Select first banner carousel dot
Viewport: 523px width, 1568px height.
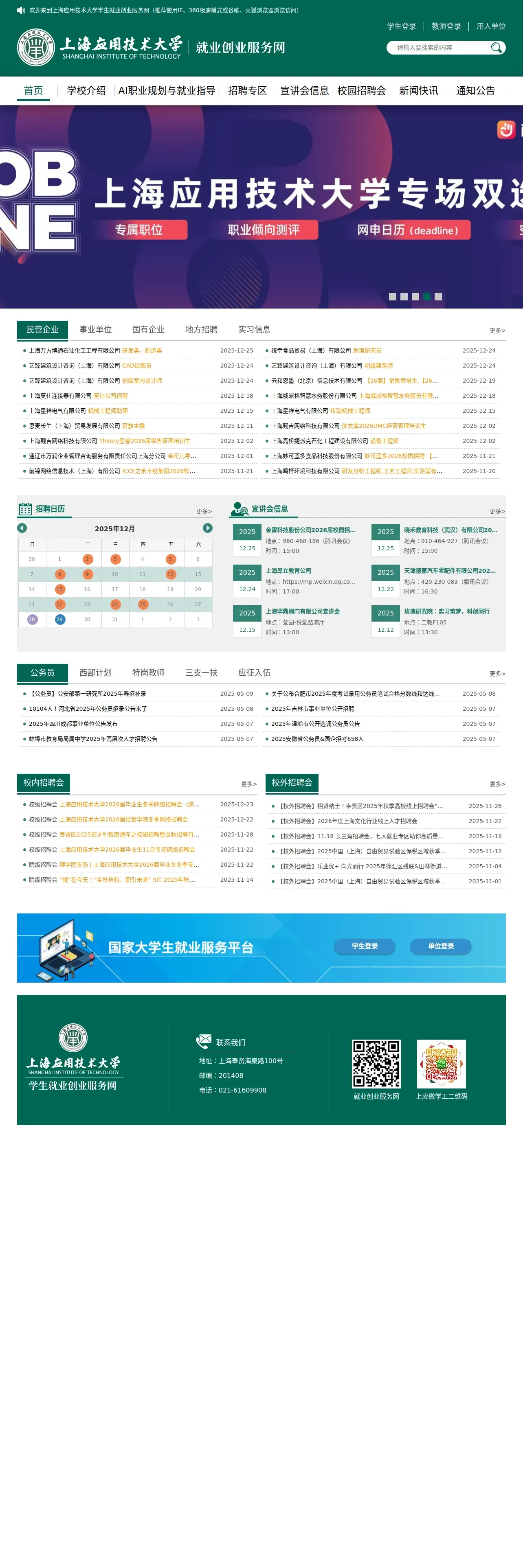(x=393, y=296)
